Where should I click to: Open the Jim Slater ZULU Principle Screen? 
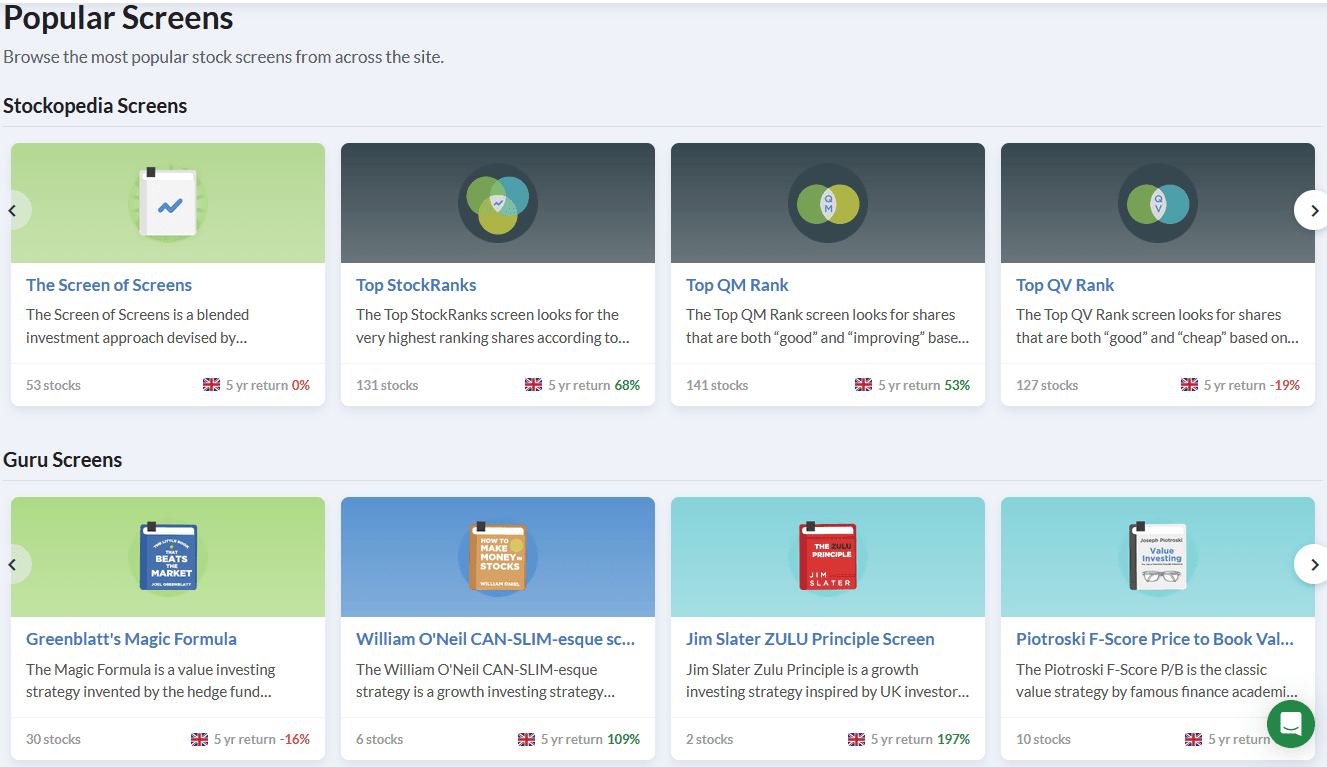tap(810, 638)
